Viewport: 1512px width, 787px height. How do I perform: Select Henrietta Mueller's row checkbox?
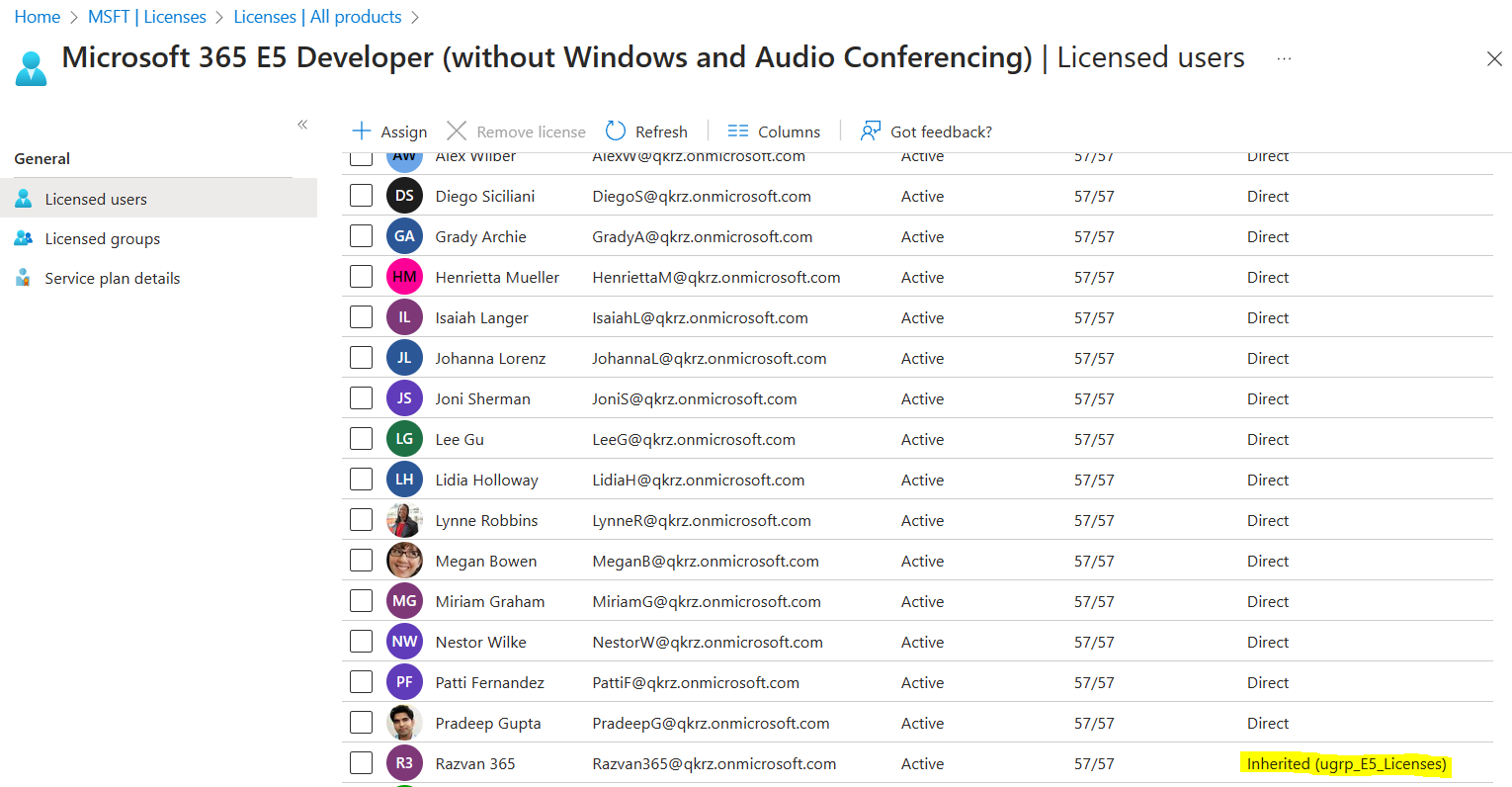[361, 276]
